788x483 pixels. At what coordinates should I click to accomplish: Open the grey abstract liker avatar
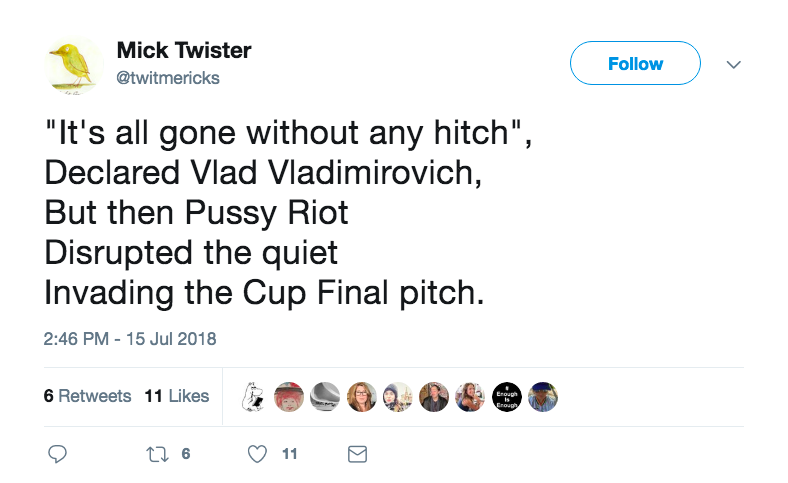(325, 397)
